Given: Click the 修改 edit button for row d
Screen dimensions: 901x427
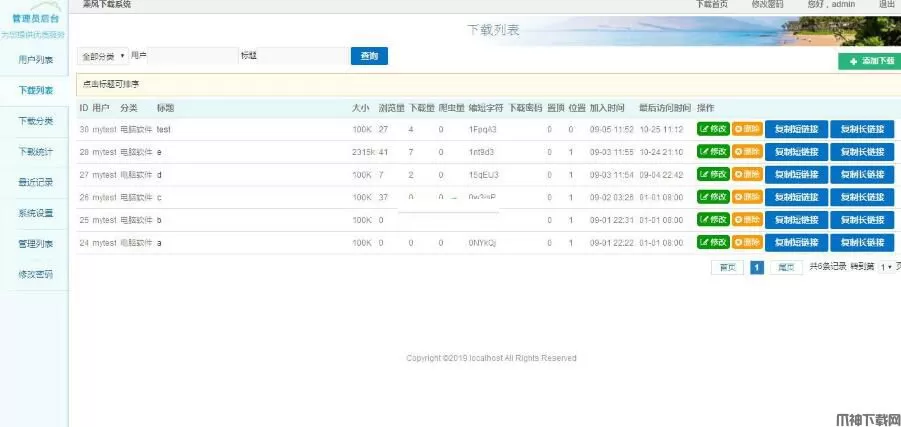Looking at the screenshot, I should pos(713,175).
